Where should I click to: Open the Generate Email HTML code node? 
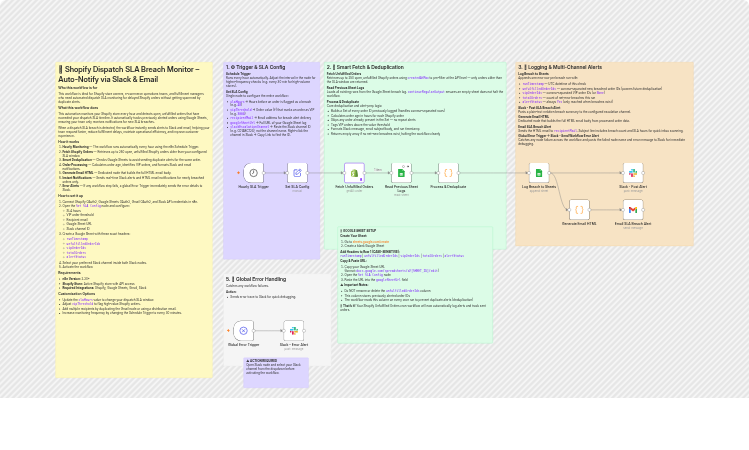[579, 210]
